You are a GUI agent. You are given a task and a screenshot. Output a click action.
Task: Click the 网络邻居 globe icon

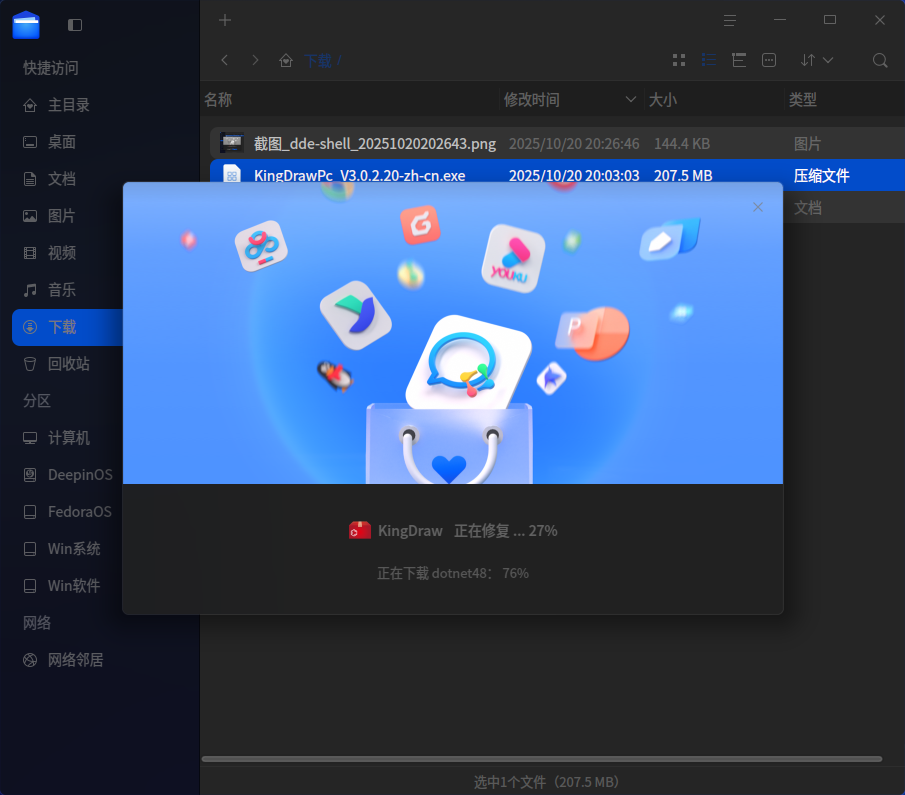pyautogui.click(x=30, y=660)
